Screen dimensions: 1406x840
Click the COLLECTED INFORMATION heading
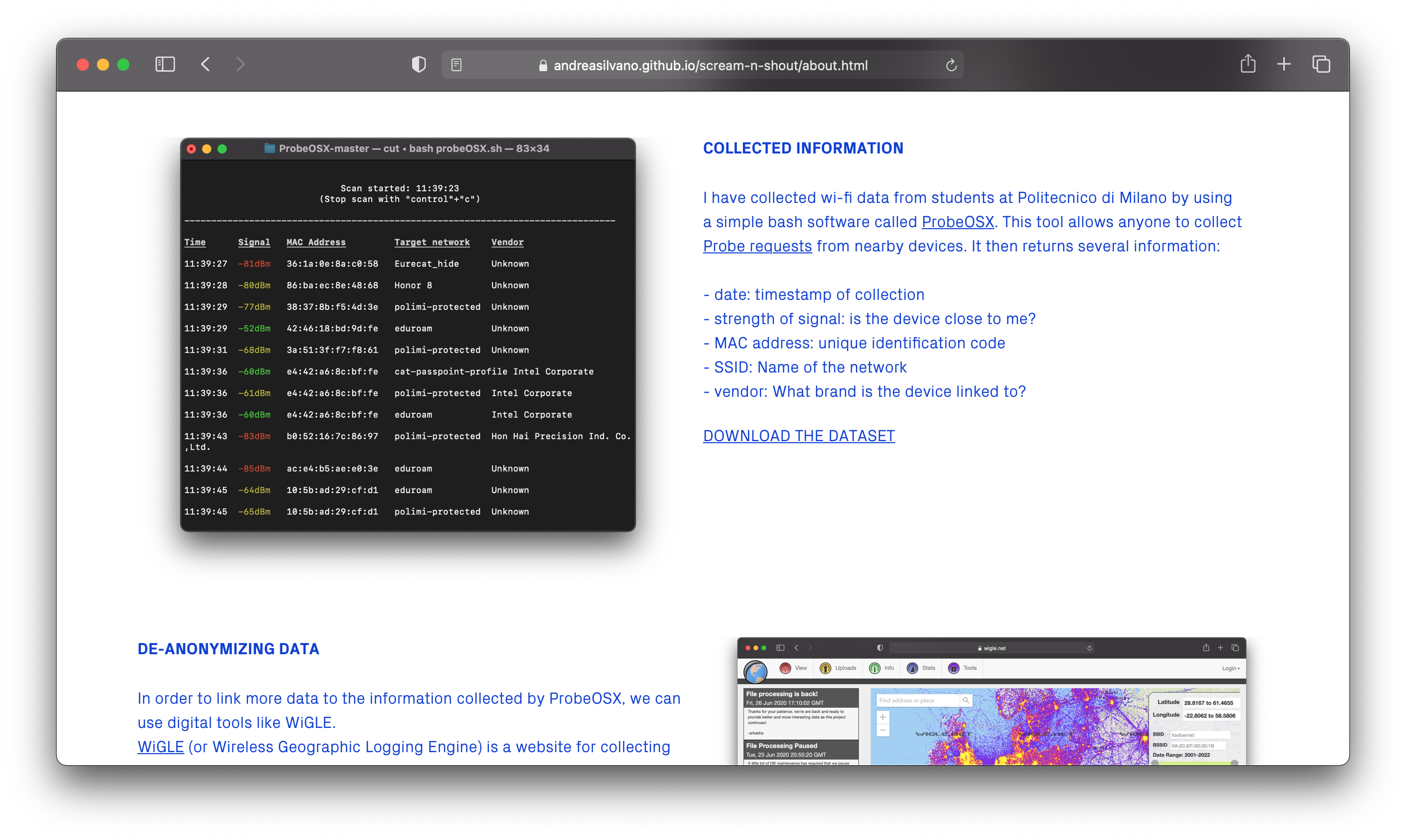pyautogui.click(x=803, y=148)
